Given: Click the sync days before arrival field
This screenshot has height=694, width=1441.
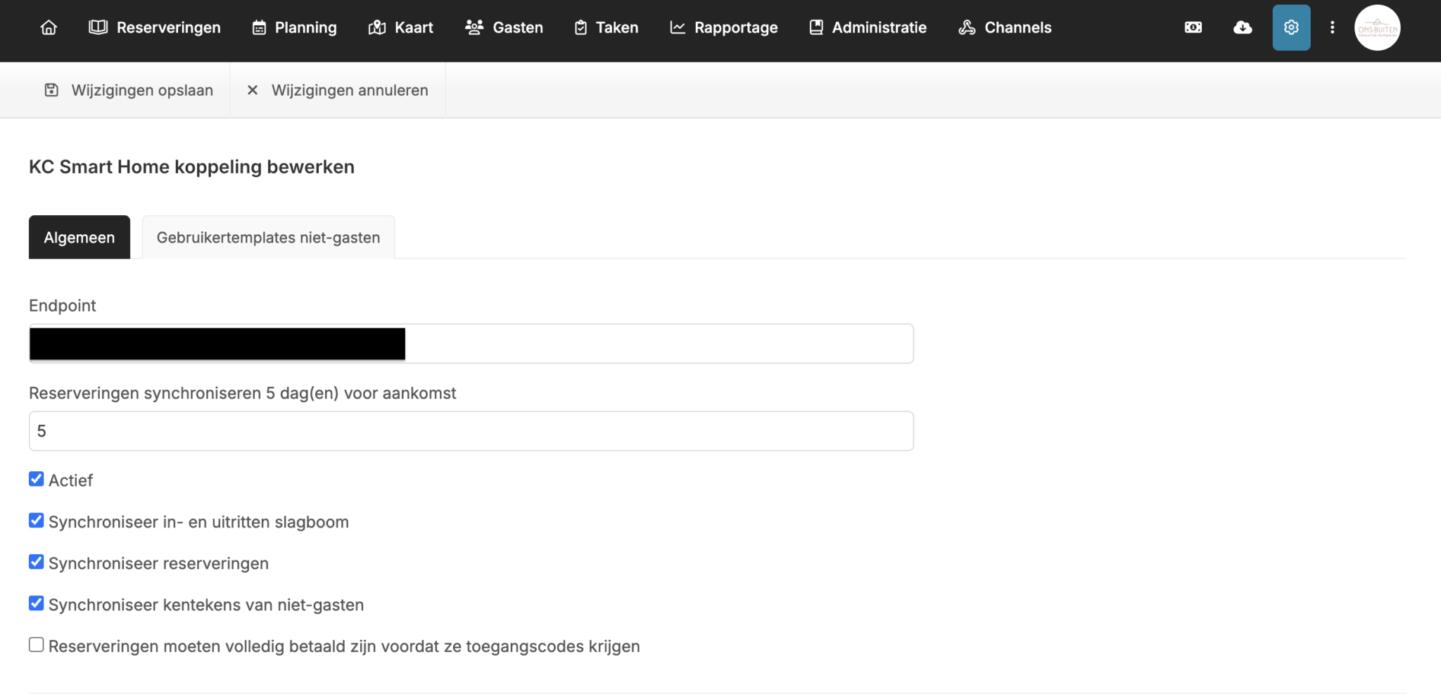Looking at the screenshot, I should pyautogui.click(x=471, y=431).
